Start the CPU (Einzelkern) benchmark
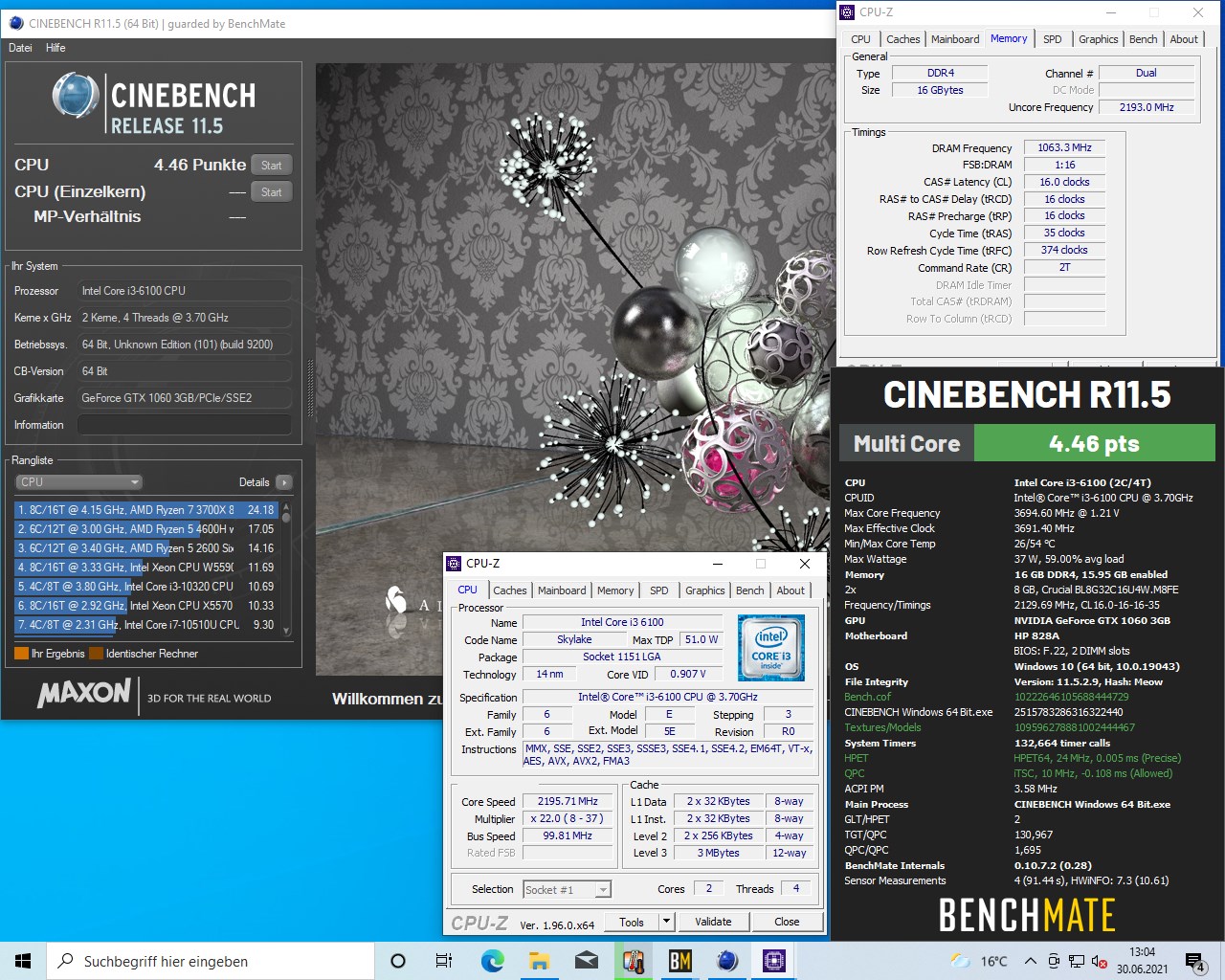Viewport: 1225px width, 980px height. (x=272, y=192)
